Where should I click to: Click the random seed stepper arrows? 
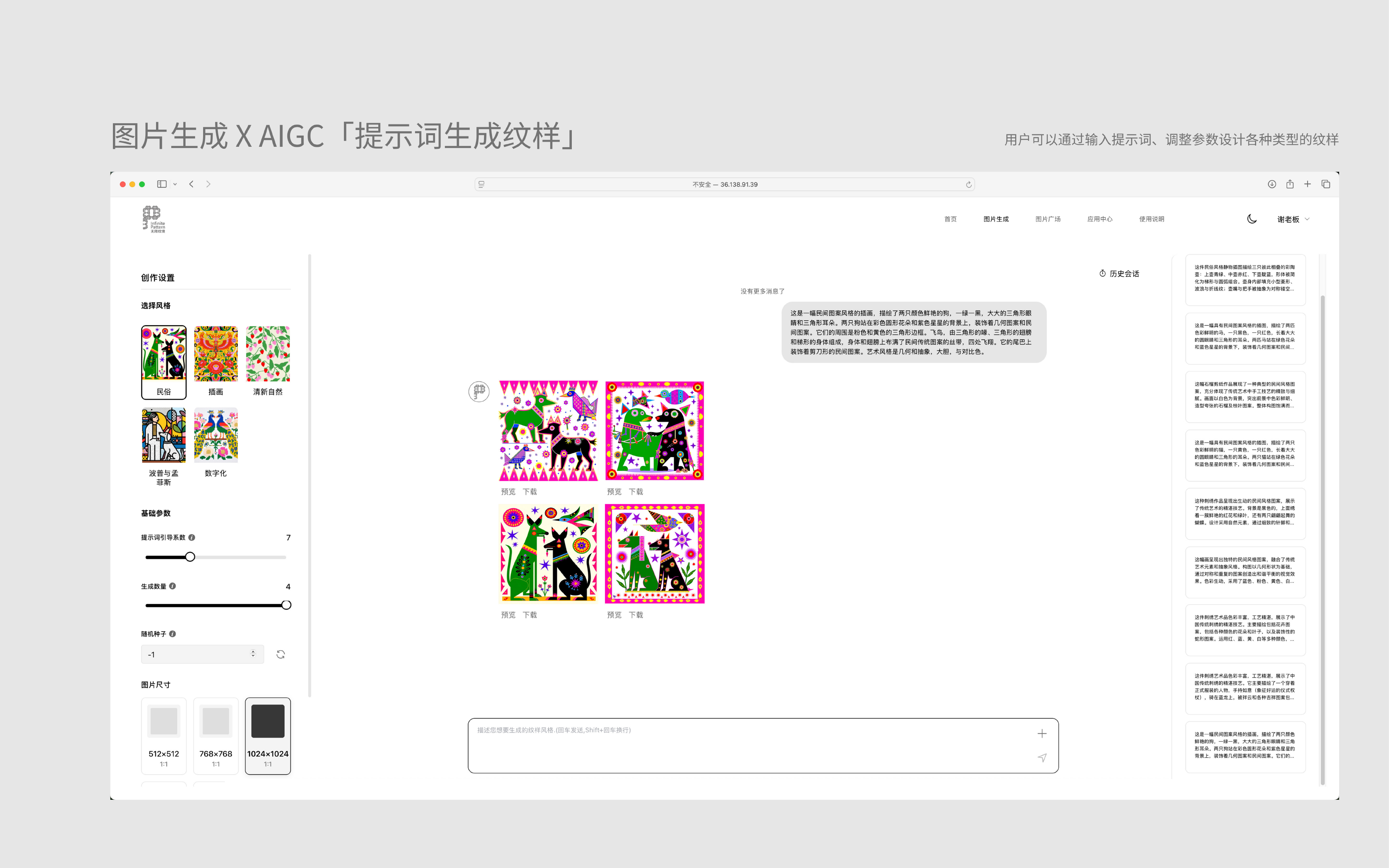click(x=253, y=654)
